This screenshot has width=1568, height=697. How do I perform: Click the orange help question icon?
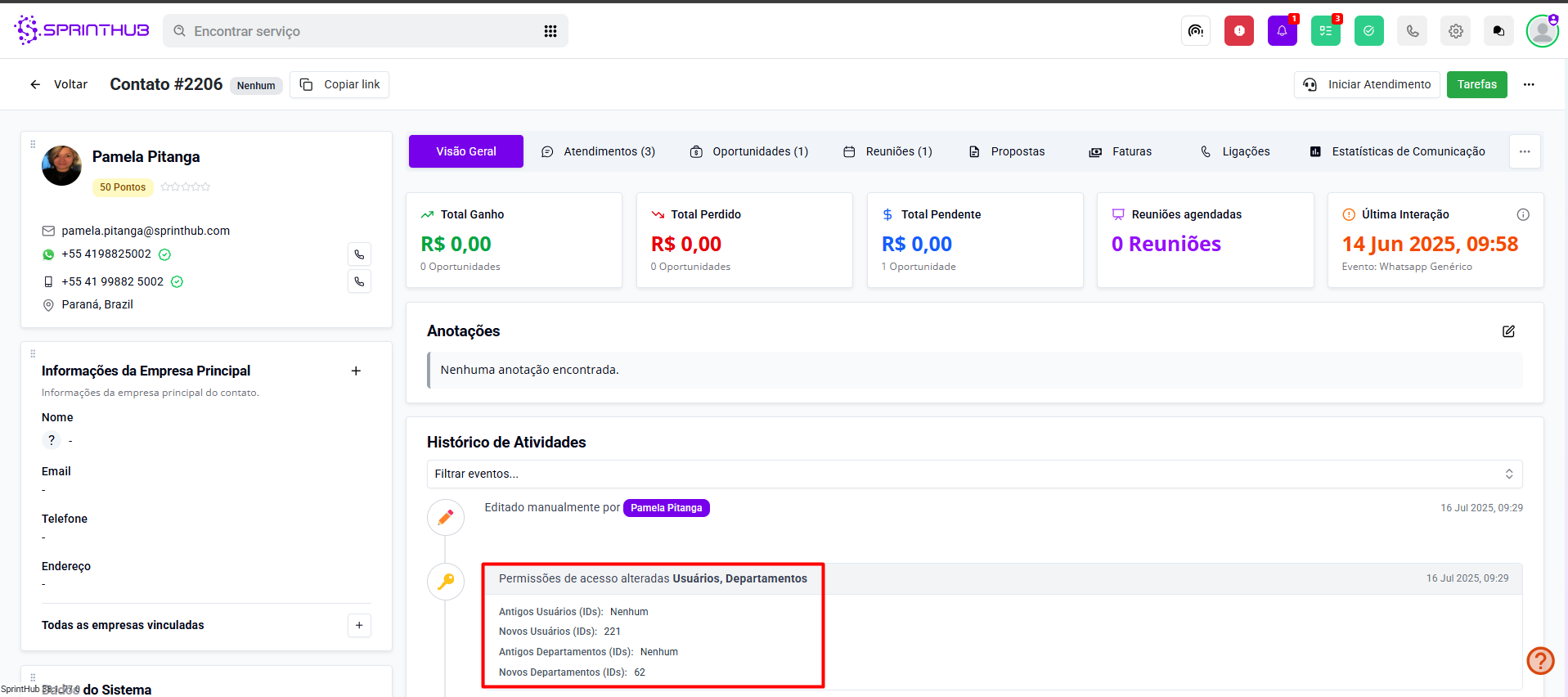[1539, 660]
